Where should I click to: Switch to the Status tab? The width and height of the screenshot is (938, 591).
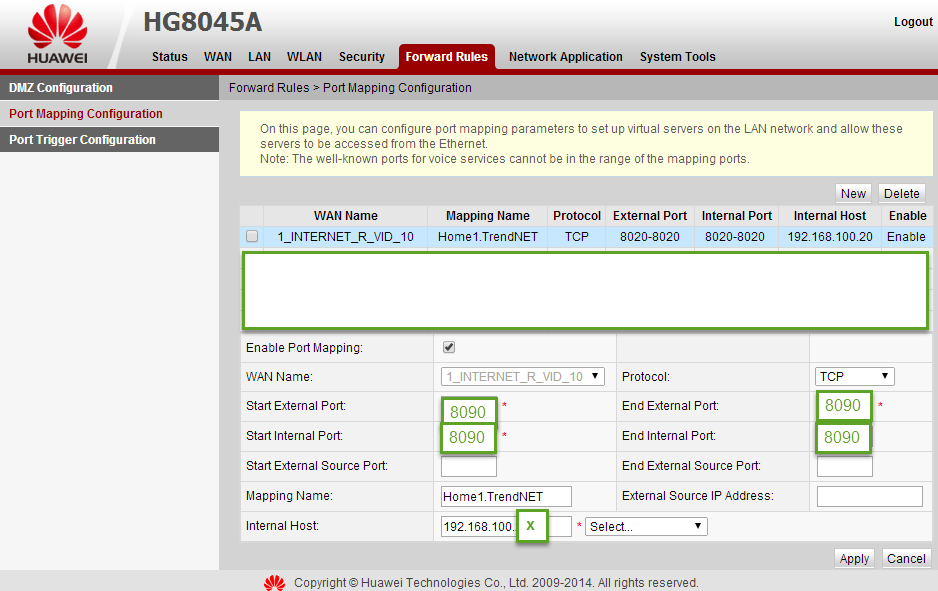[169, 57]
